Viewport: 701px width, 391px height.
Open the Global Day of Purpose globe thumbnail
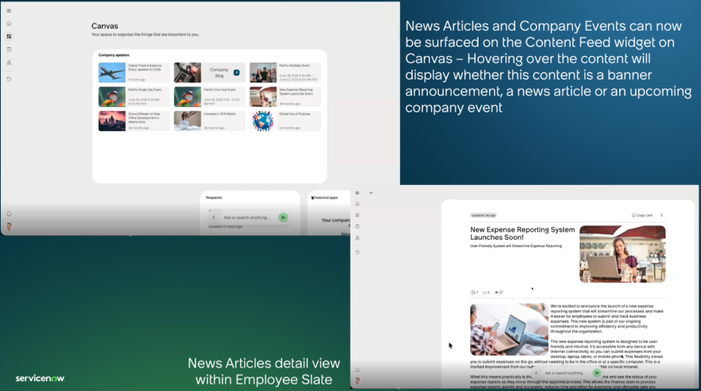tap(263, 121)
